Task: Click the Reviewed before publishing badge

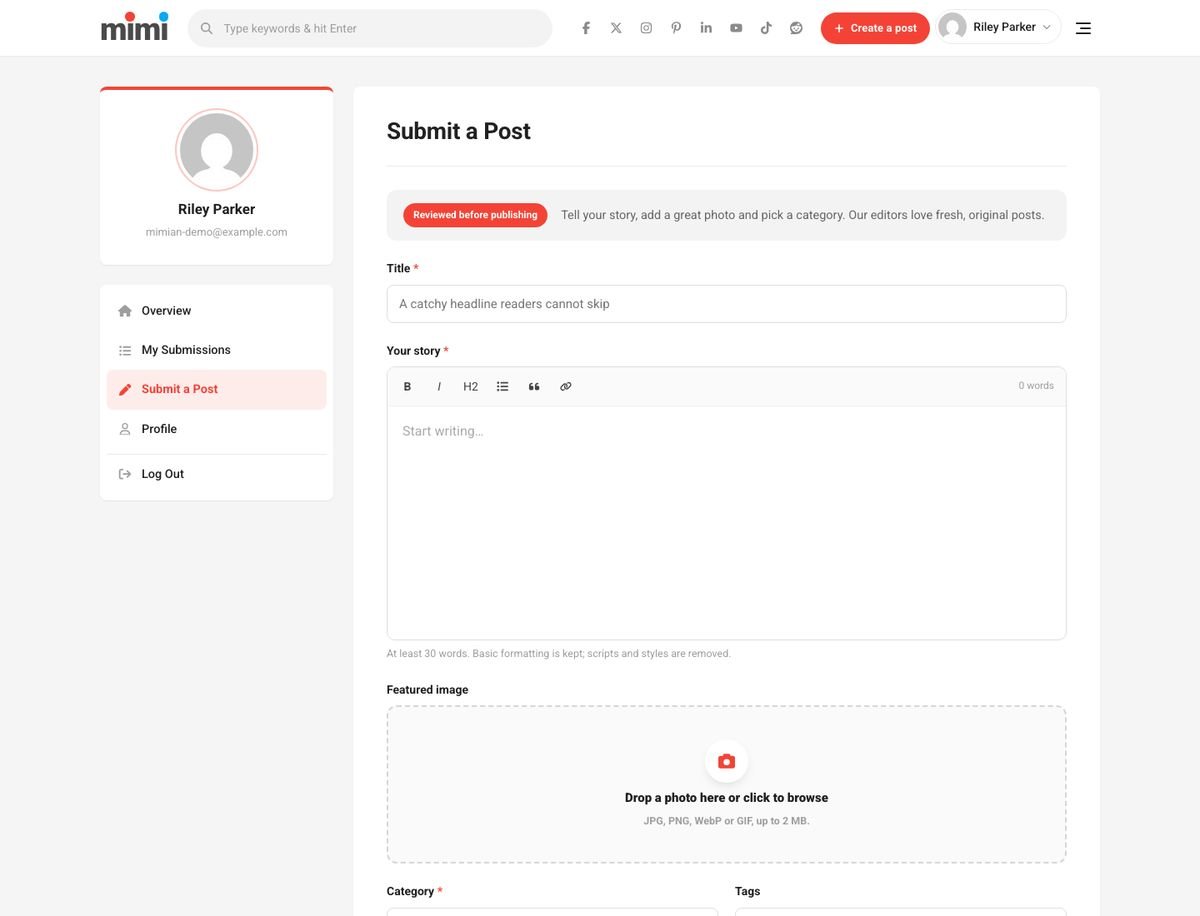Action: pyautogui.click(x=475, y=215)
